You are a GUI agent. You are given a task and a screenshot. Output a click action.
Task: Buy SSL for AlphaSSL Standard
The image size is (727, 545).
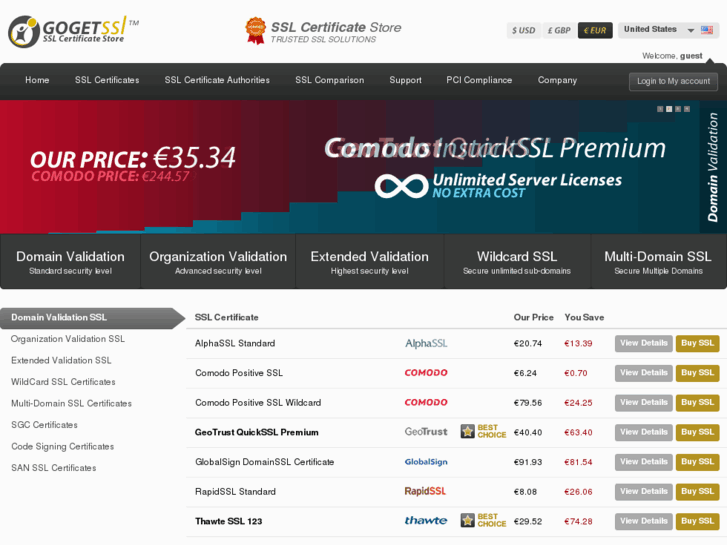pyautogui.click(x=697, y=343)
